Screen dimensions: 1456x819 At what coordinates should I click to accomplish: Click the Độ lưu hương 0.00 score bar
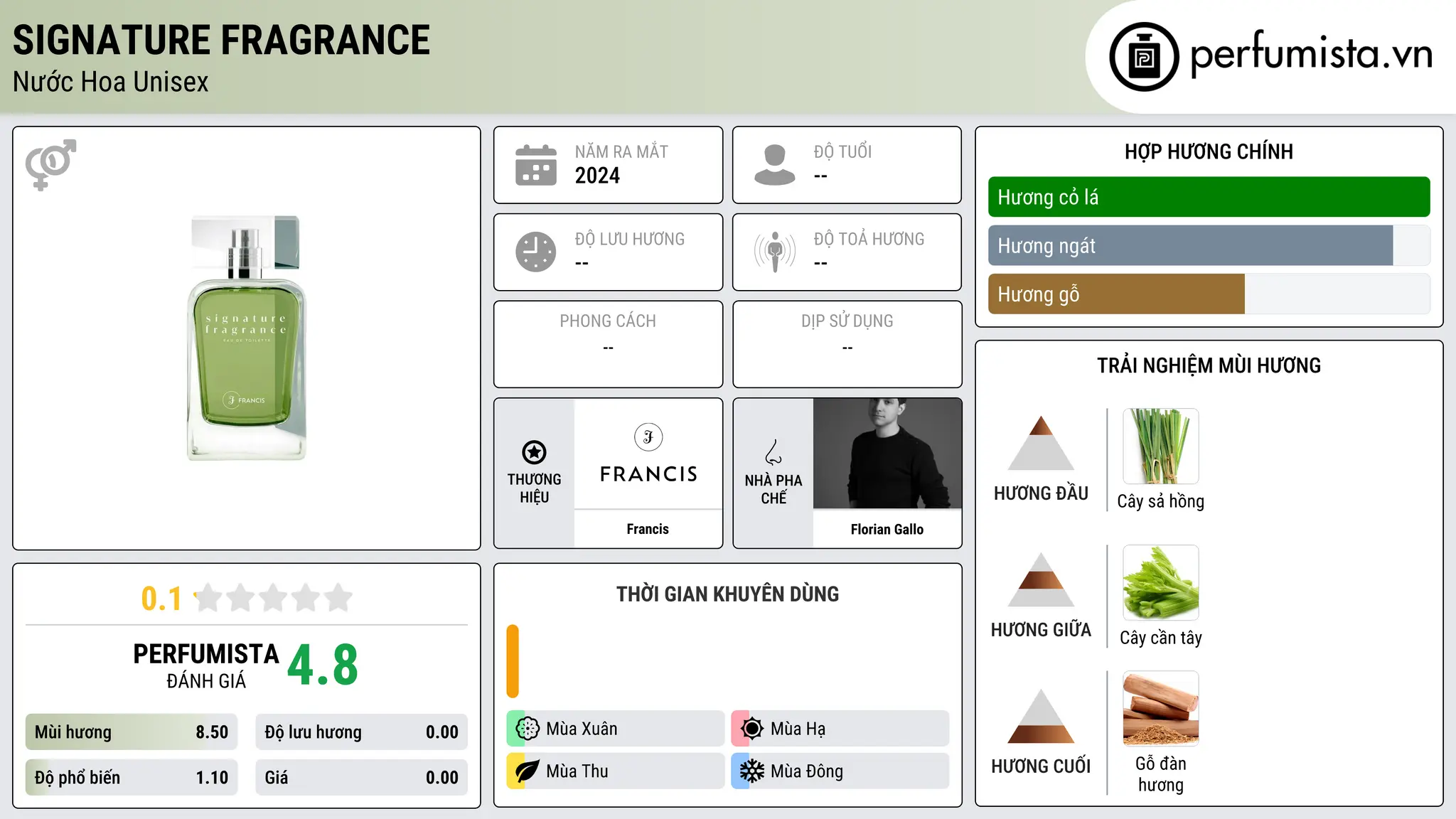pyautogui.click(x=361, y=732)
